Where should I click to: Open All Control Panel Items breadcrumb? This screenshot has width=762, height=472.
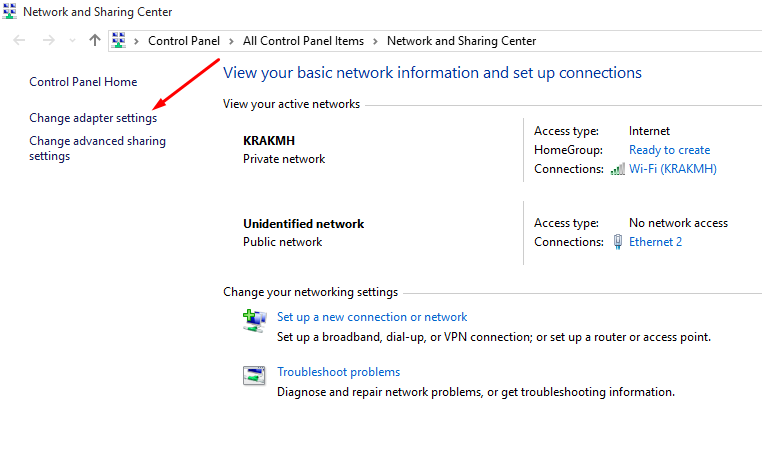(303, 41)
